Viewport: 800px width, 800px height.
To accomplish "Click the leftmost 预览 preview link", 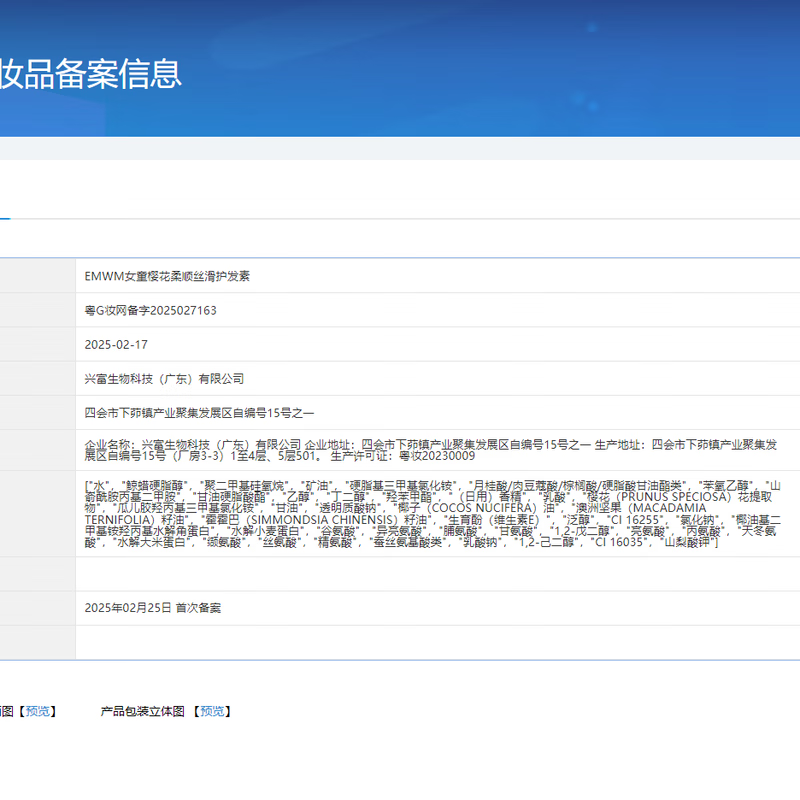I will (x=40, y=711).
